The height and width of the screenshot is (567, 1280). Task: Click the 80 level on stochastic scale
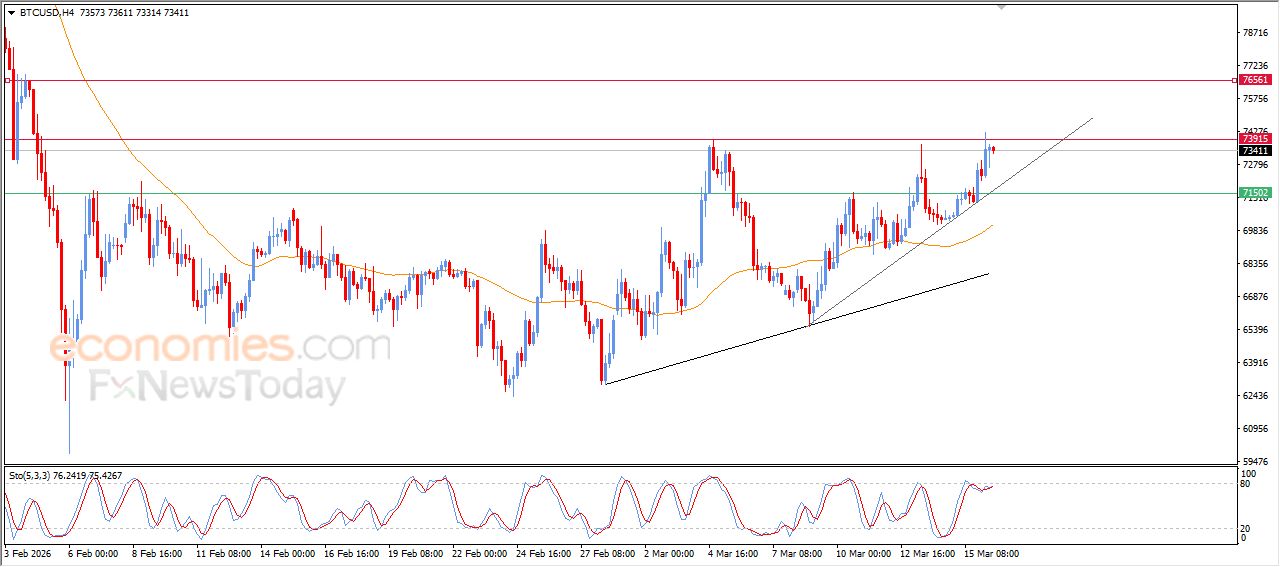click(1246, 484)
